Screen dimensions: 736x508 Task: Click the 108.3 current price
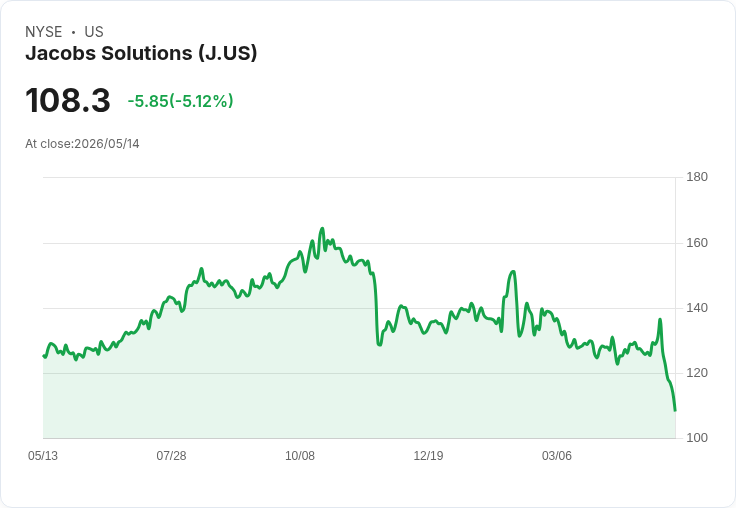click(68, 100)
